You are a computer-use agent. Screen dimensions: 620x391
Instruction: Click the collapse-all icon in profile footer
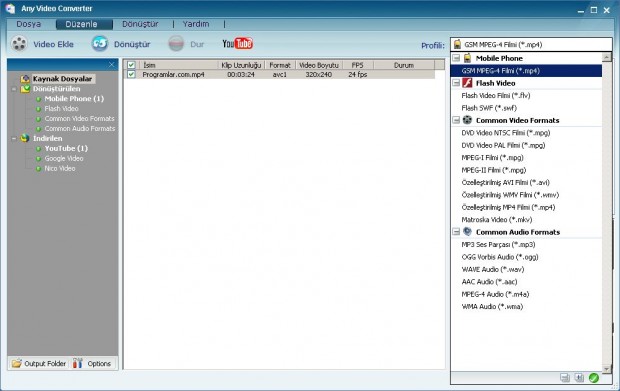pyautogui.click(x=565, y=378)
